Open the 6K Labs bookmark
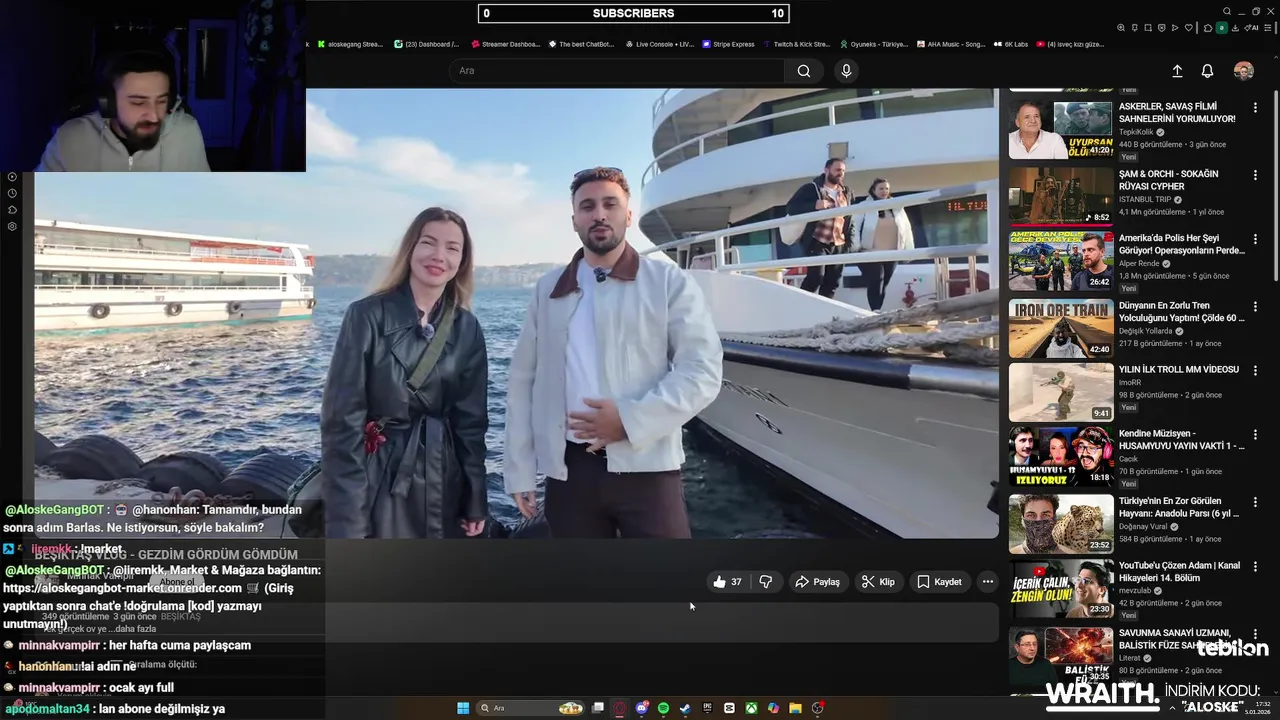Image resolution: width=1280 pixels, height=720 pixels. coord(1010,44)
